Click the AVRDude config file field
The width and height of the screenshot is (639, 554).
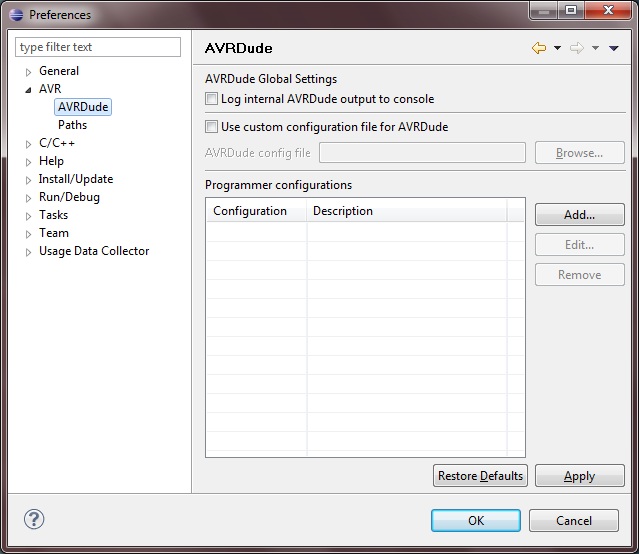(x=422, y=153)
